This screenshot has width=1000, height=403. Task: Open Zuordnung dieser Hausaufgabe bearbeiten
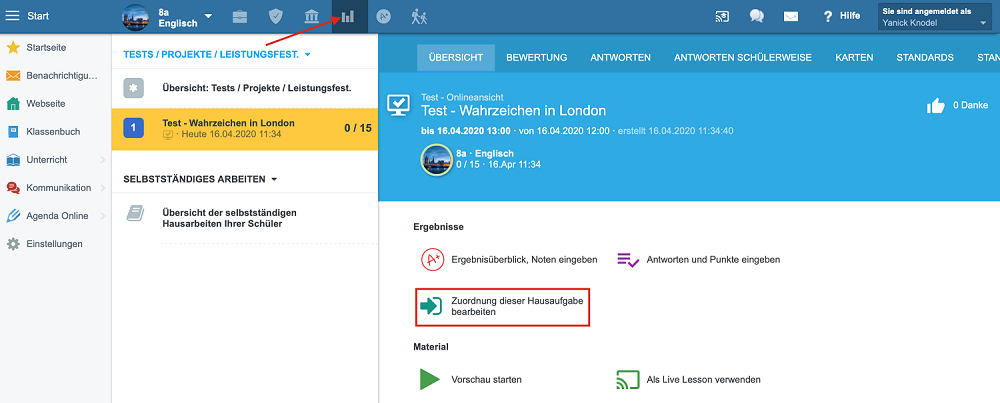click(x=503, y=307)
